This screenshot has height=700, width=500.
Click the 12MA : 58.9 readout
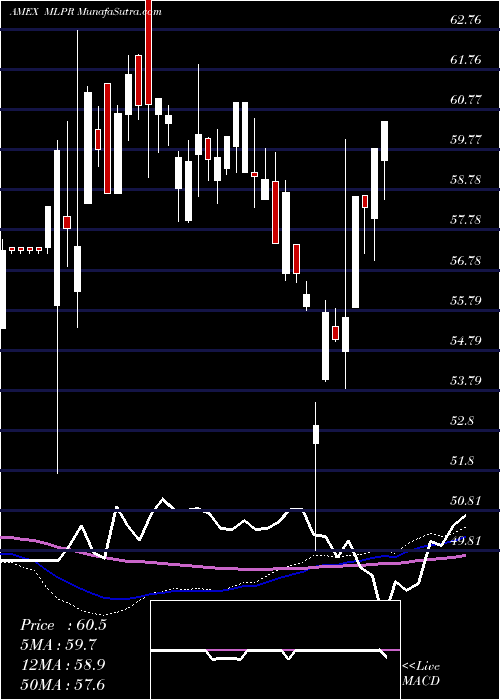pos(63,665)
